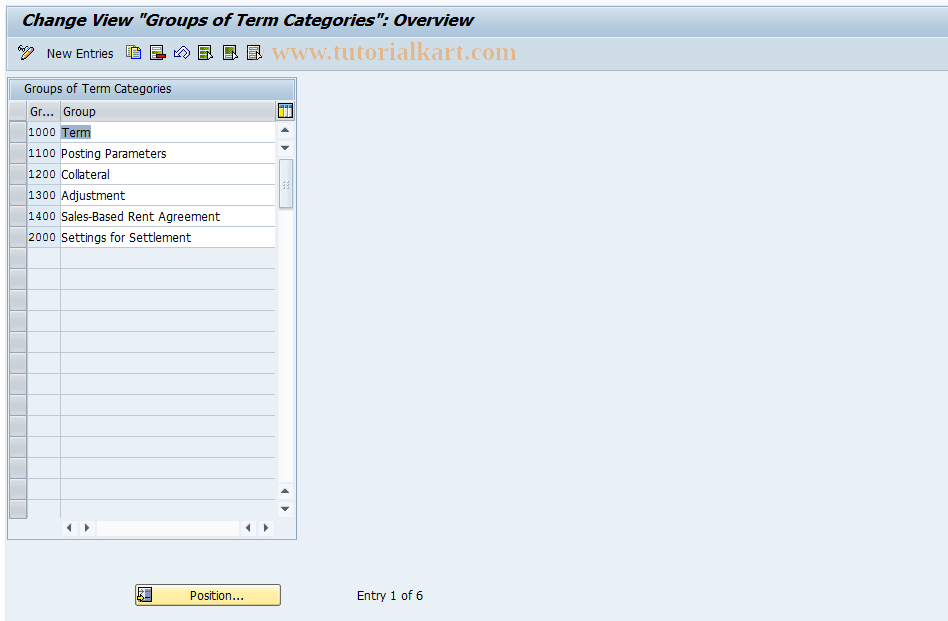
Task: Click the 1400 group number cell
Action: (x=43, y=216)
